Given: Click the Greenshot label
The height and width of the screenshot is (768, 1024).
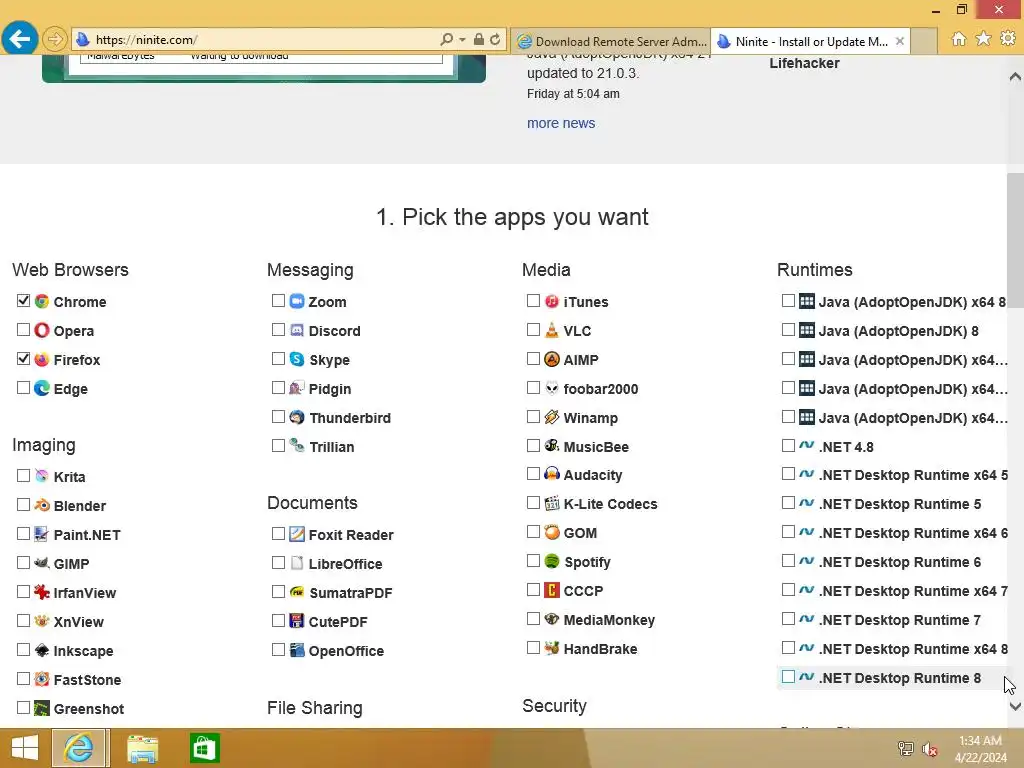Looking at the screenshot, I should pos(89,709).
